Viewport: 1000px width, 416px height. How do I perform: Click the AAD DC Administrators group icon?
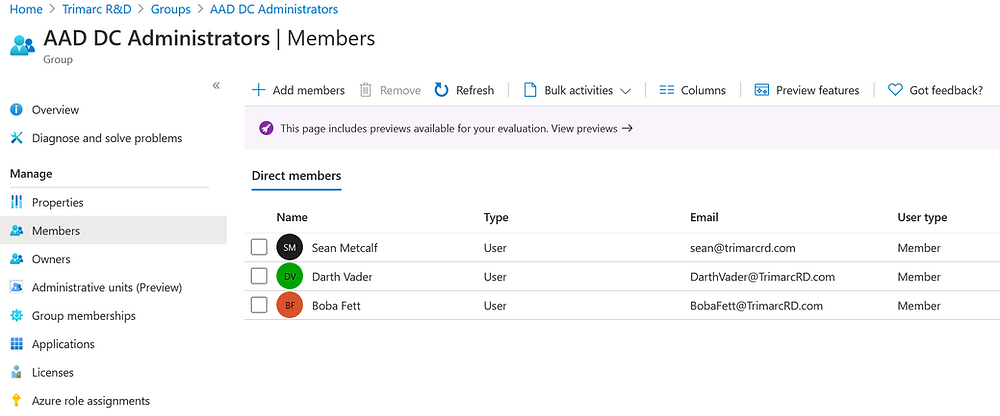click(23, 45)
